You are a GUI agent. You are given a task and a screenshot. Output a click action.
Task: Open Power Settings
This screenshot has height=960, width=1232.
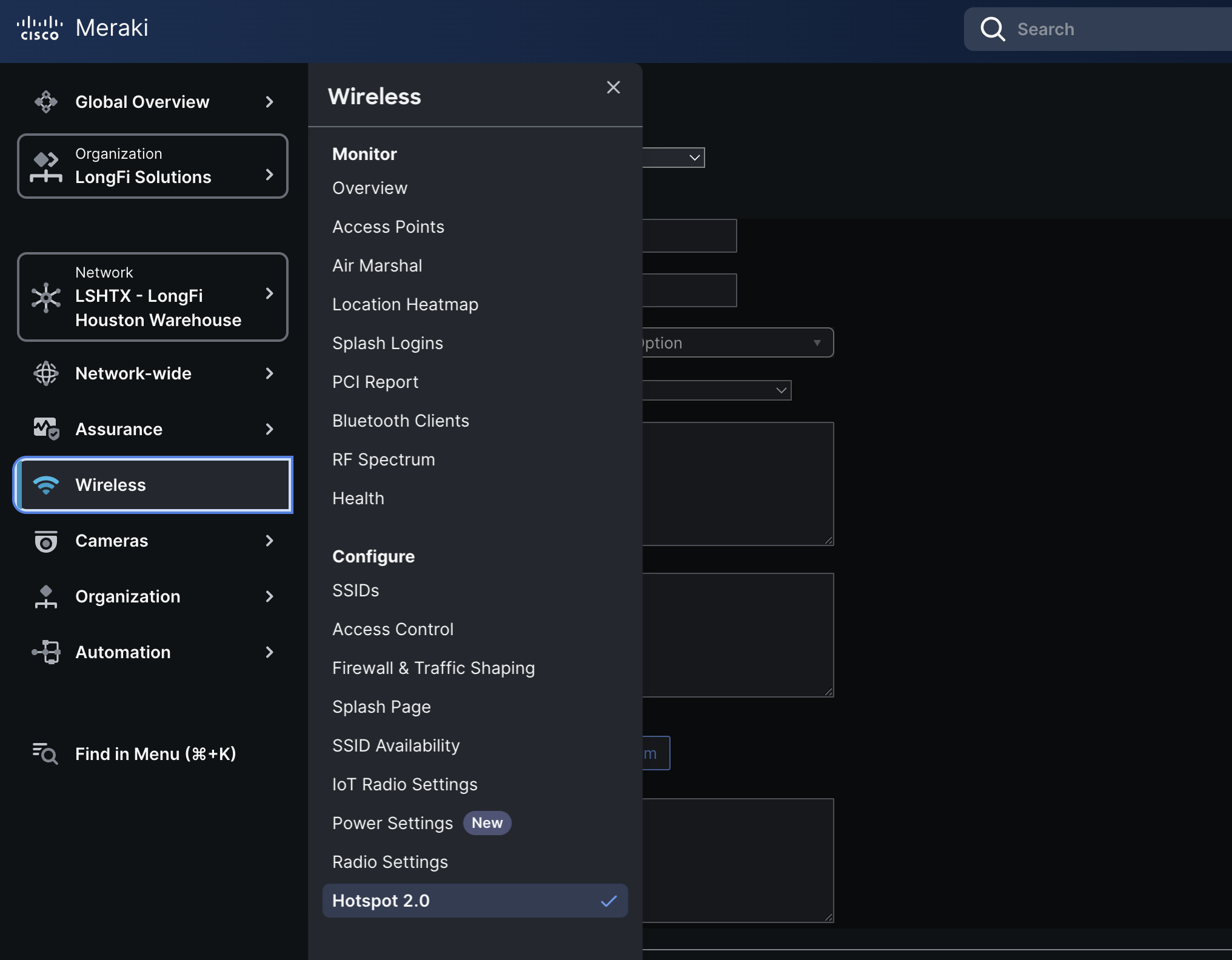(x=392, y=823)
